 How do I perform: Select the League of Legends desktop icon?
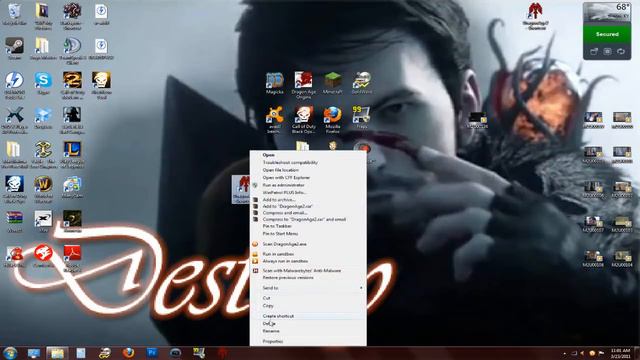72,155
